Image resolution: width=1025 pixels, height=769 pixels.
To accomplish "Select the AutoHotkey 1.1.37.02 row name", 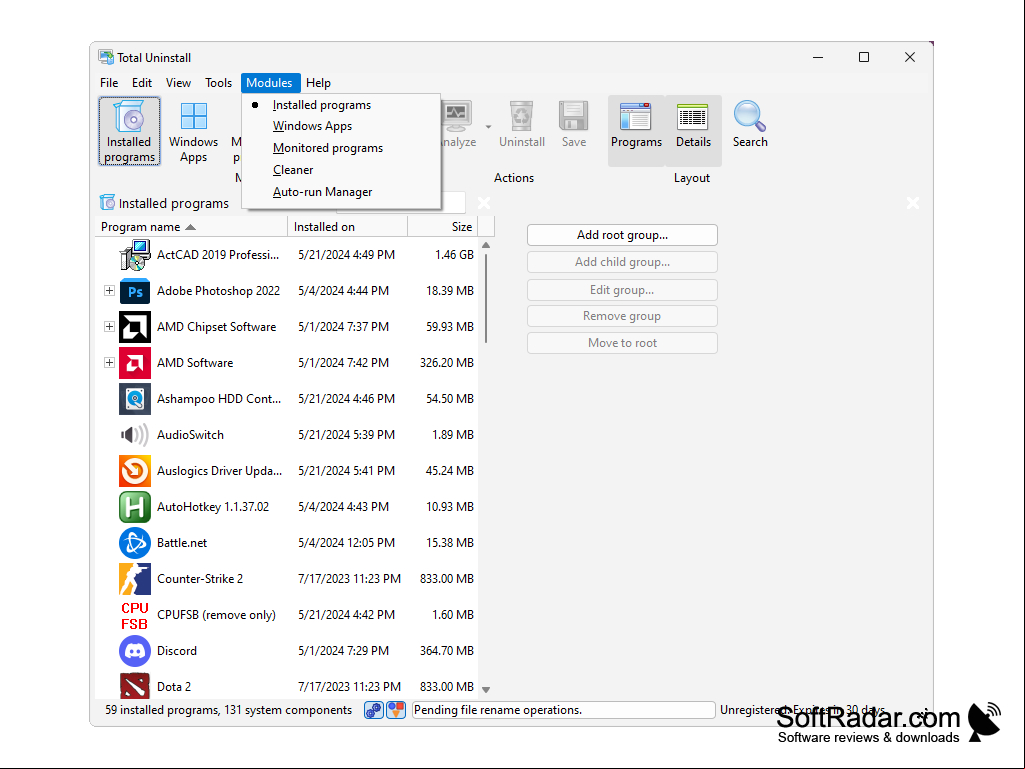I will (x=213, y=507).
